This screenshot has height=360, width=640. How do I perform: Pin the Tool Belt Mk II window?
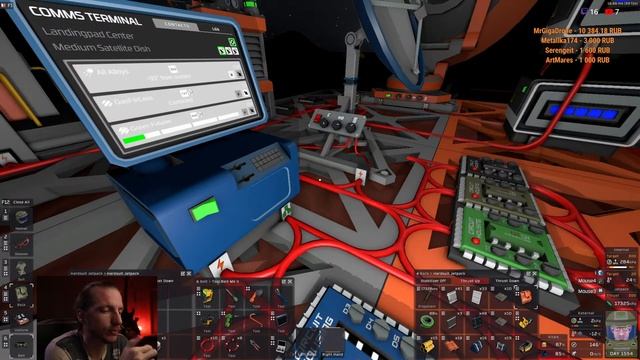coord(283,282)
